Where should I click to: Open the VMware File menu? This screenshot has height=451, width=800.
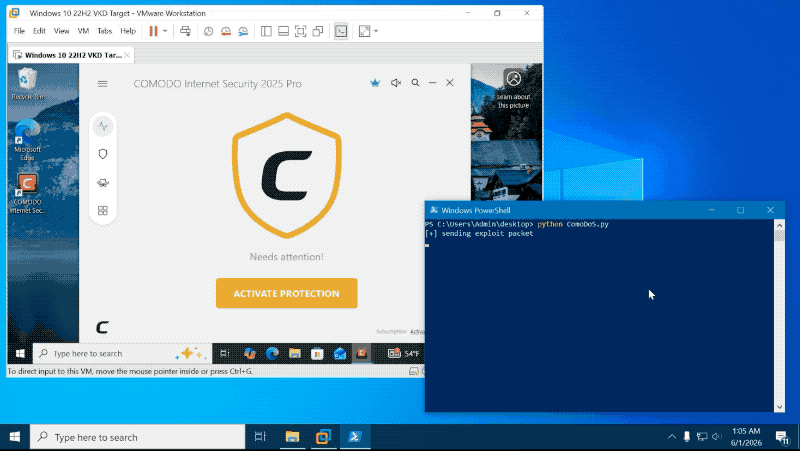coord(19,31)
